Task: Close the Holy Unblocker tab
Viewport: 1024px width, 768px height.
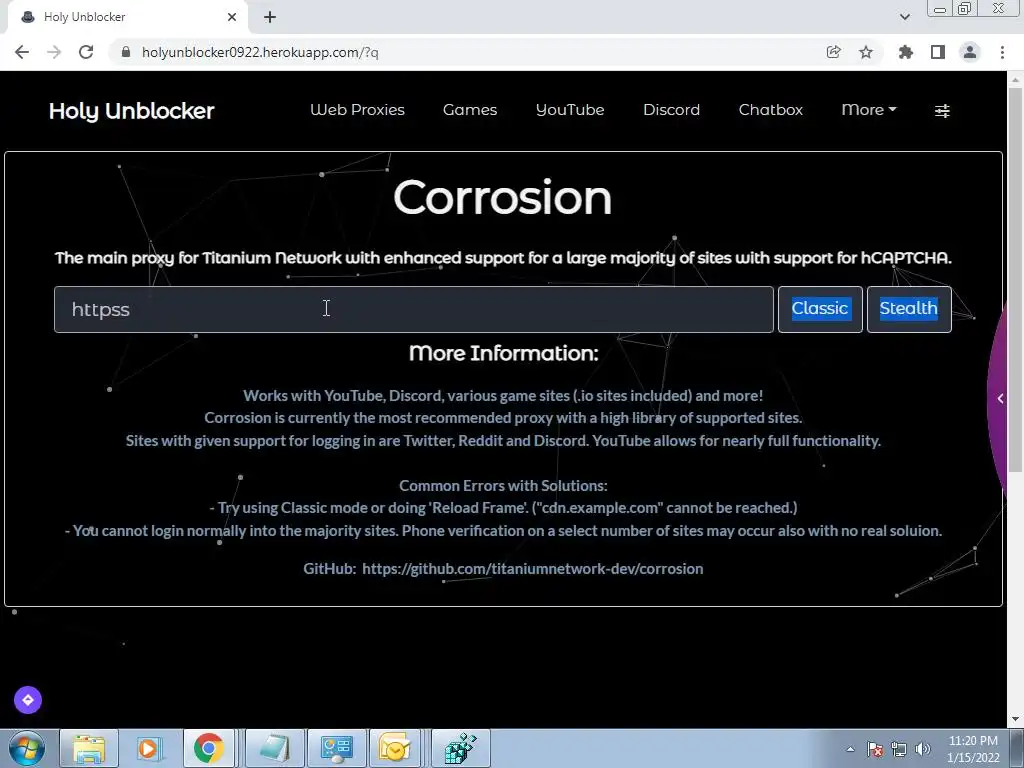Action: [232, 17]
